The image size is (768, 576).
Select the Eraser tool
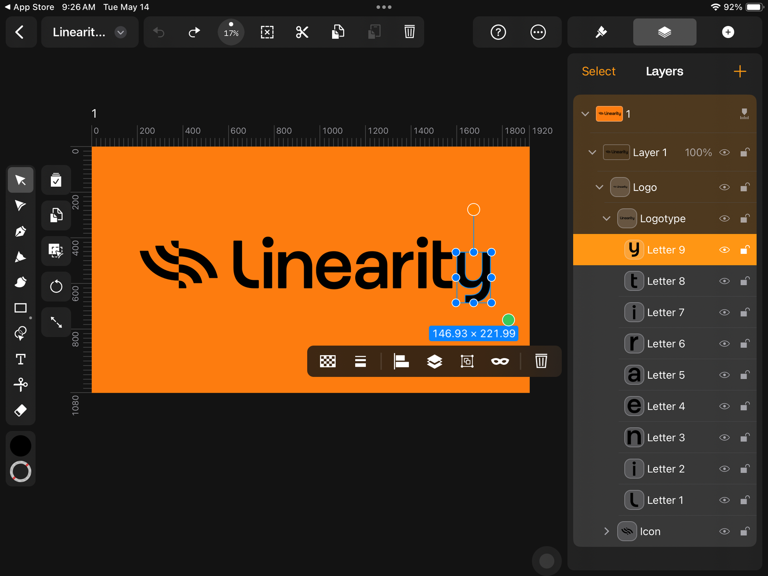coord(21,410)
